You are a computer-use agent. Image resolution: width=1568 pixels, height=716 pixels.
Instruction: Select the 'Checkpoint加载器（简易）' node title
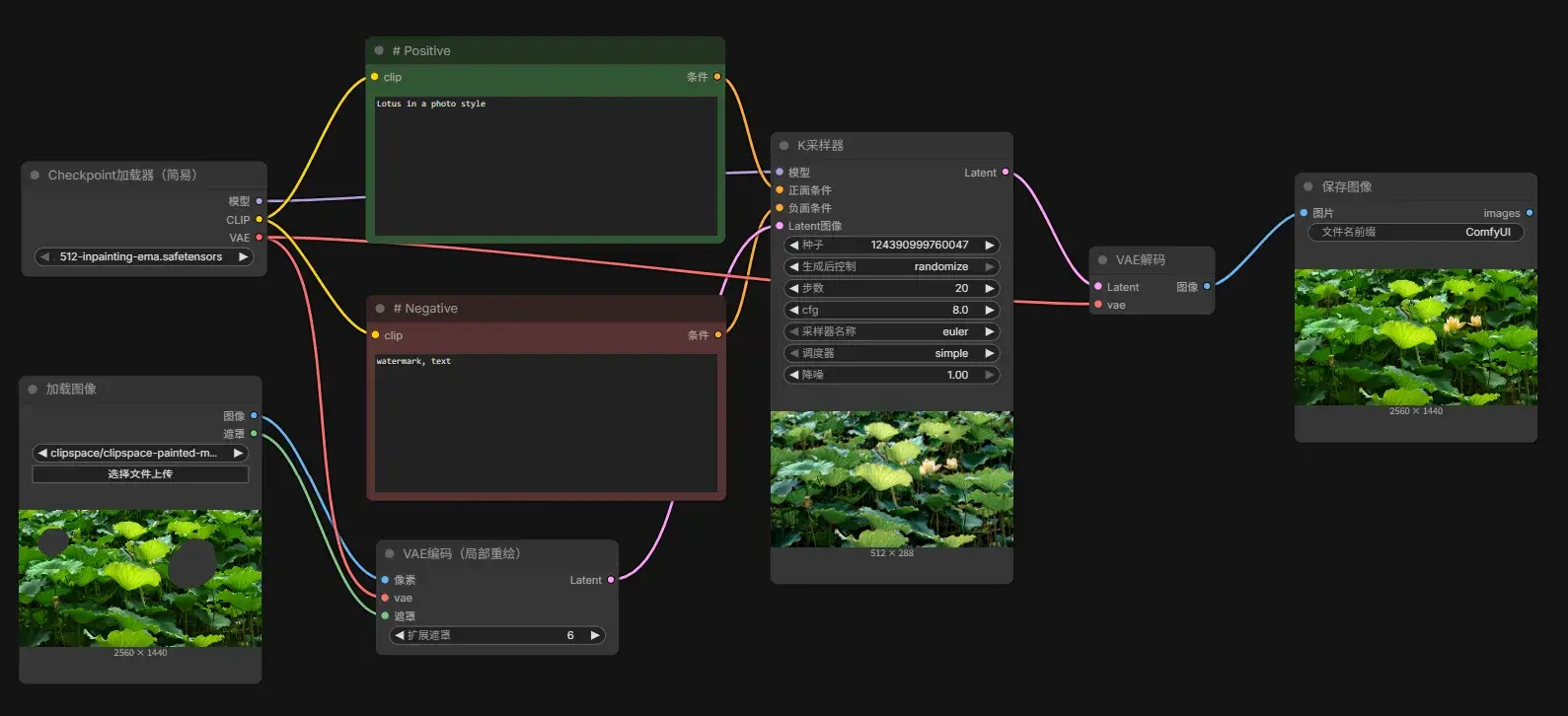123,176
